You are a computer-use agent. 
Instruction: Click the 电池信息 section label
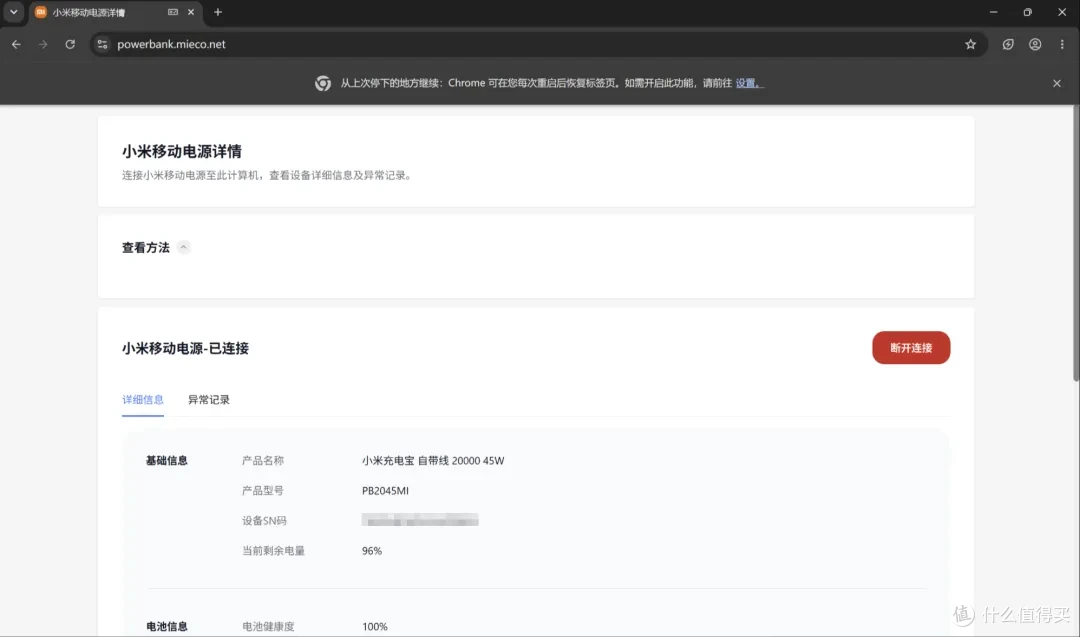pyautogui.click(x=167, y=627)
